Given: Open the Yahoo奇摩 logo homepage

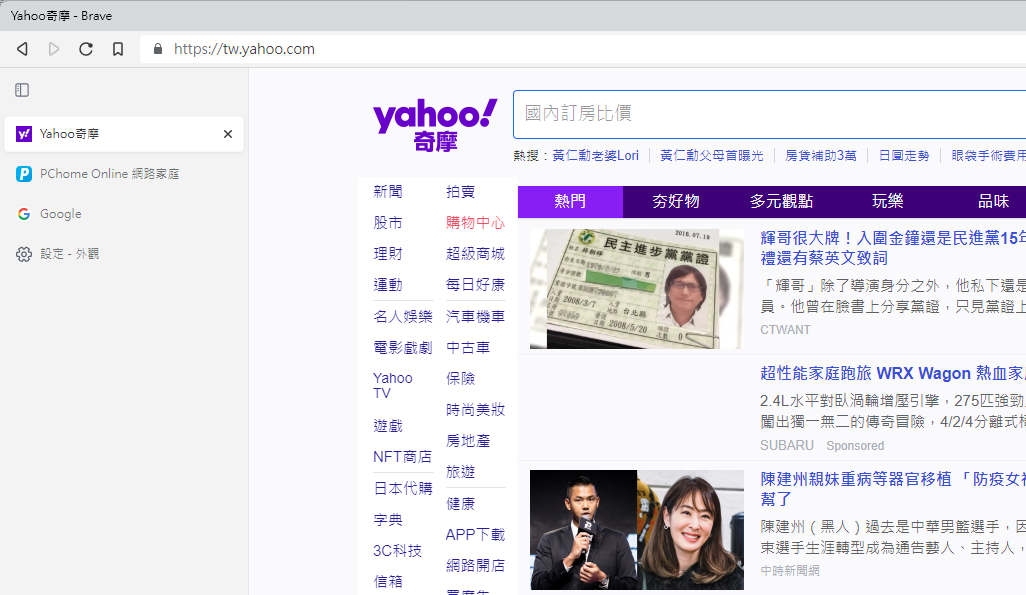Looking at the screenshot, I should pos(435,124).
